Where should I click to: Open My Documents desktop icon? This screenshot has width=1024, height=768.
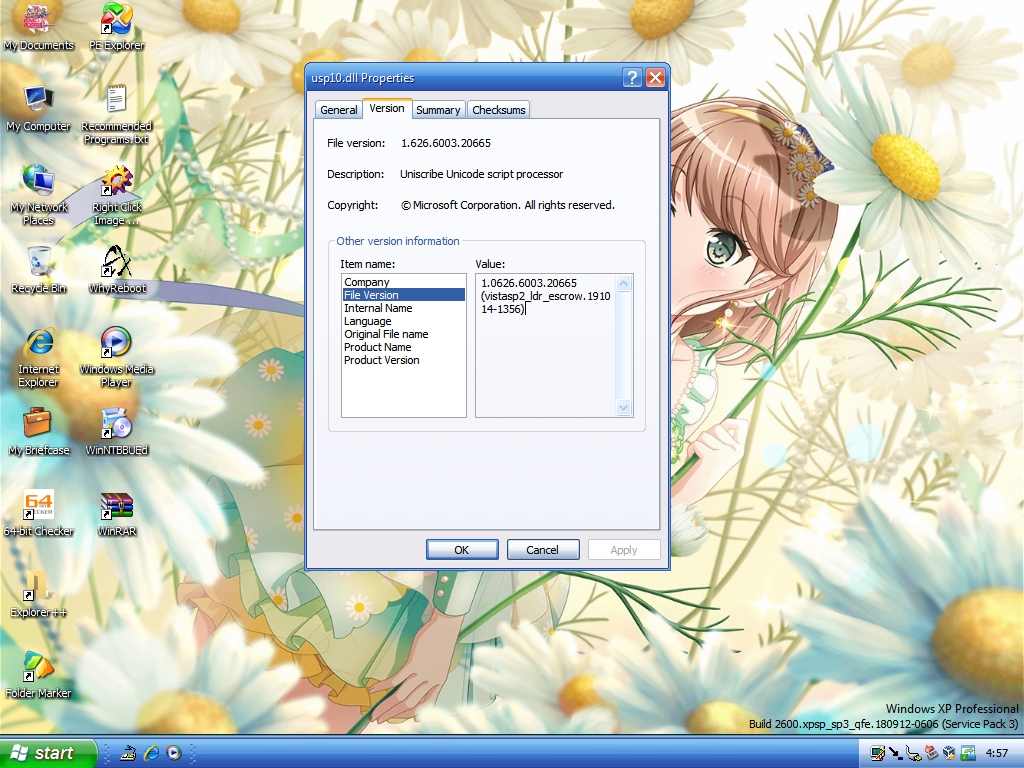38,26
